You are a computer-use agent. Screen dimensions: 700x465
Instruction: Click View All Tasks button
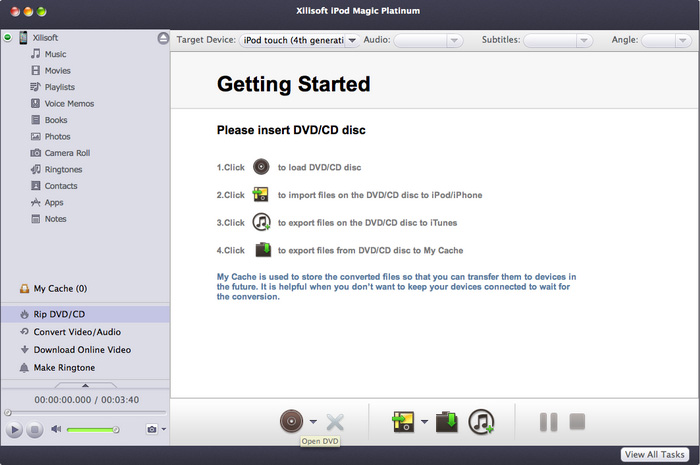coord(654,454)
